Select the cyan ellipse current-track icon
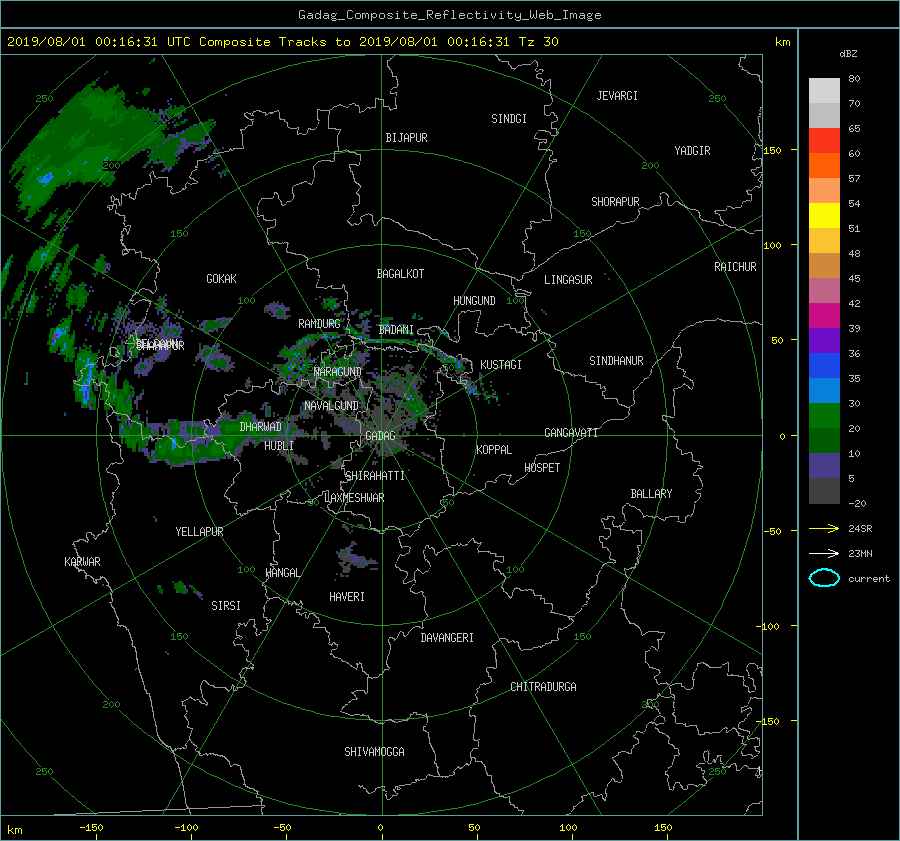The width and height of the screenshot is (900, 841). pyautogui.click(x=824, y=578)
